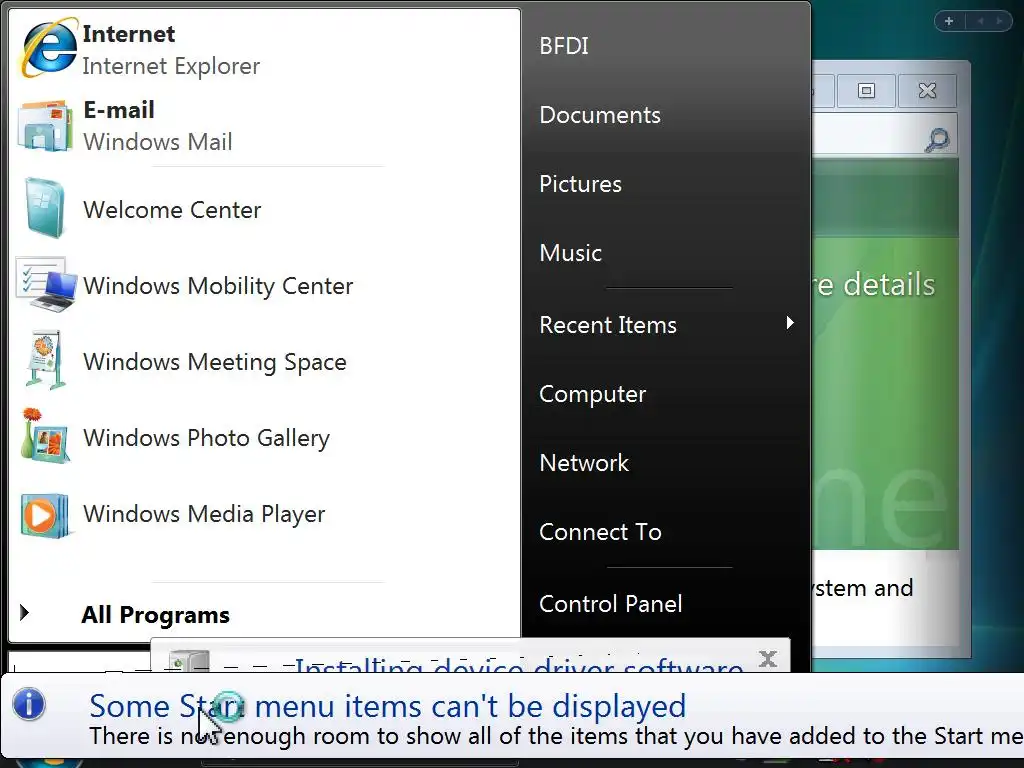The height and width of the screenshot is (768, 1024).
Task: Open the Windows Media Player icon
Action: [x=44, y=515]
